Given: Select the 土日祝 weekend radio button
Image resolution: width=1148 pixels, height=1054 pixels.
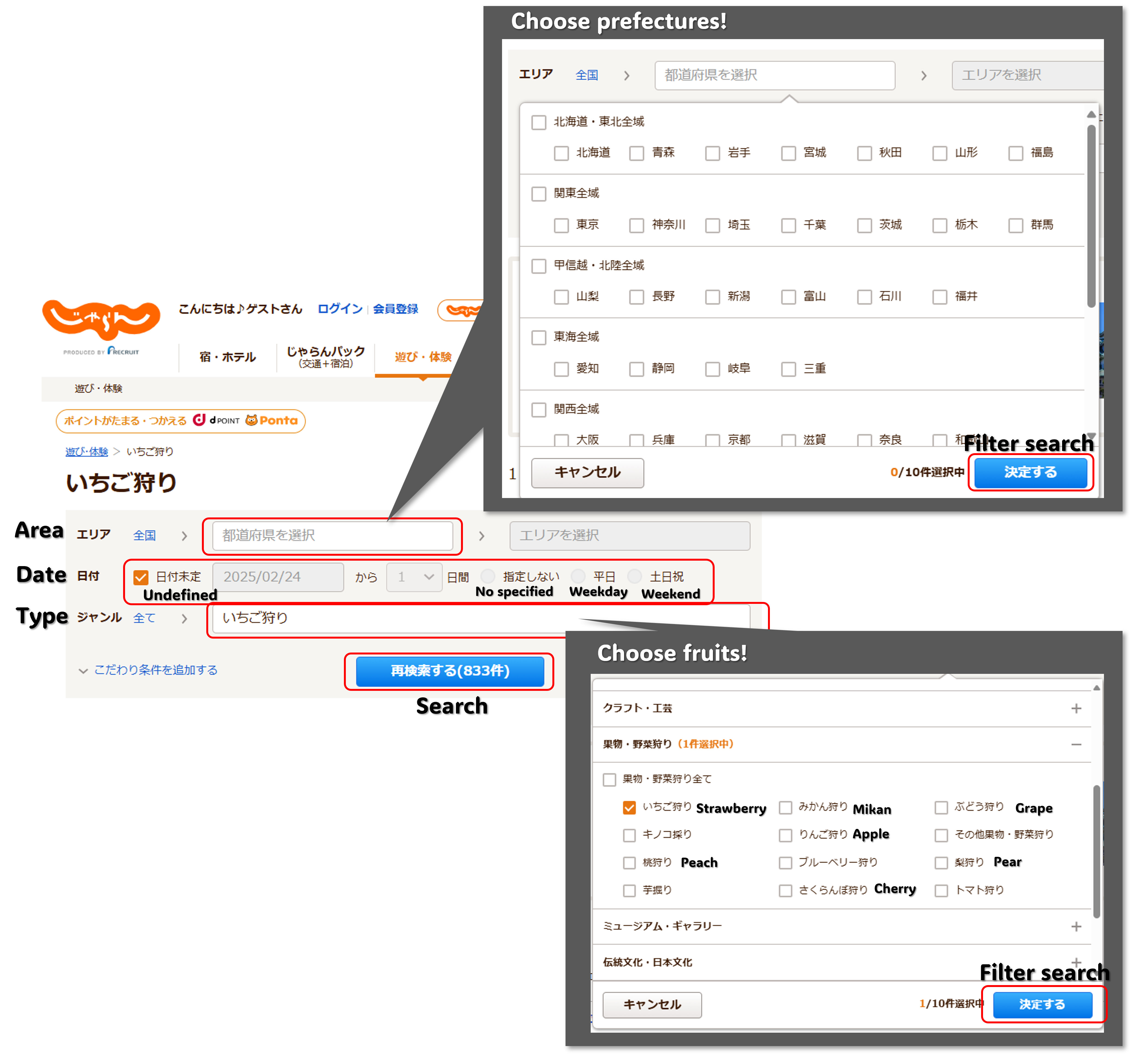Looking at the screenshot, I should coord(634,576).
